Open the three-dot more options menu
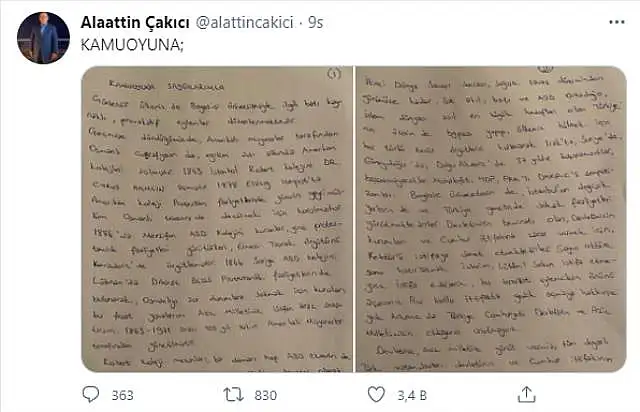This screenshot has height=412, width=640. click(614, 22)
